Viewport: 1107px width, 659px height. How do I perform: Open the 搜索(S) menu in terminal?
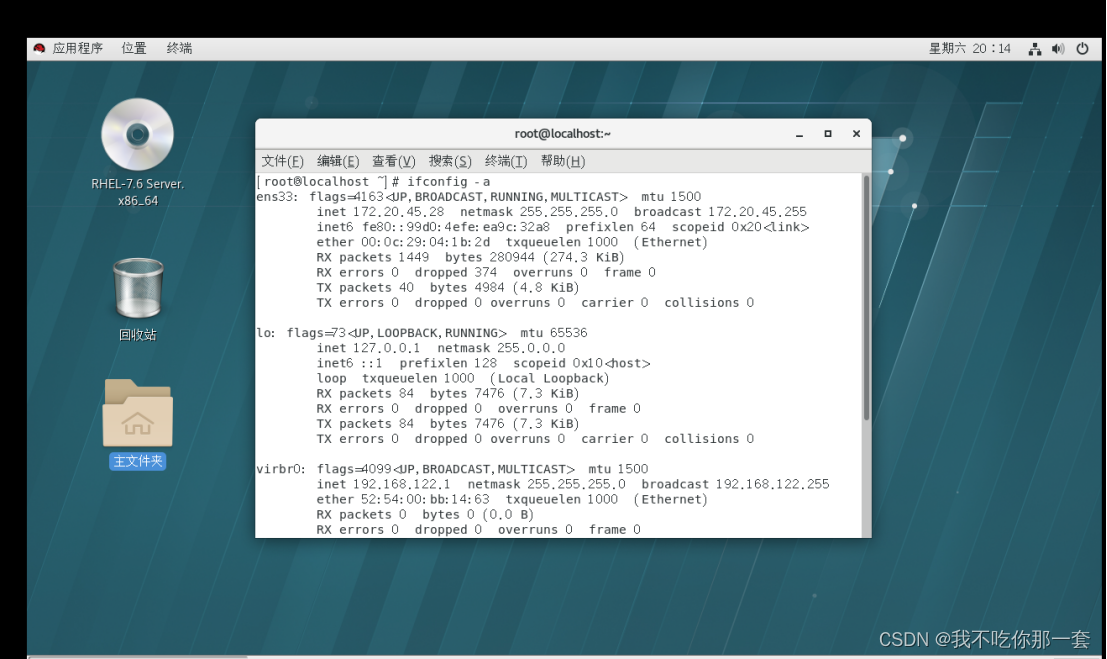[x=450, y=161]
